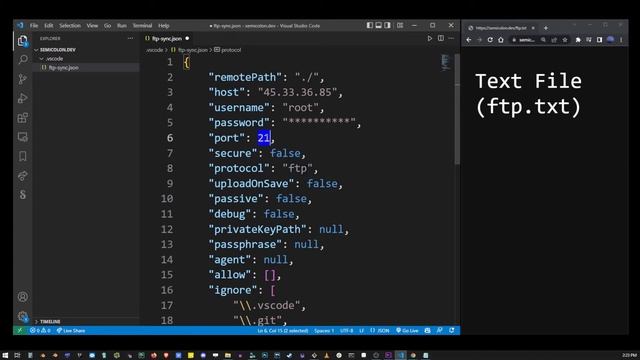Screen dimensions: 640x360
Task: Toggle the primary side bar layout icon
Action: 370,25
